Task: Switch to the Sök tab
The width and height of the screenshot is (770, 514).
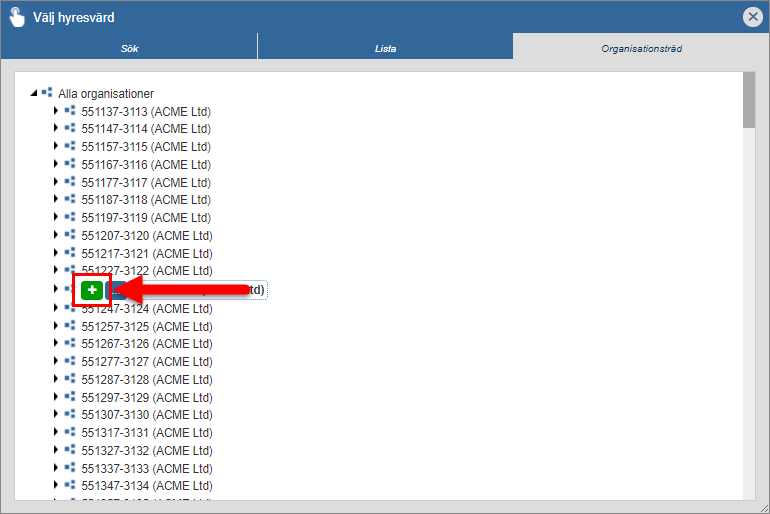Action: pyautogui.click(x=130, y=47)
